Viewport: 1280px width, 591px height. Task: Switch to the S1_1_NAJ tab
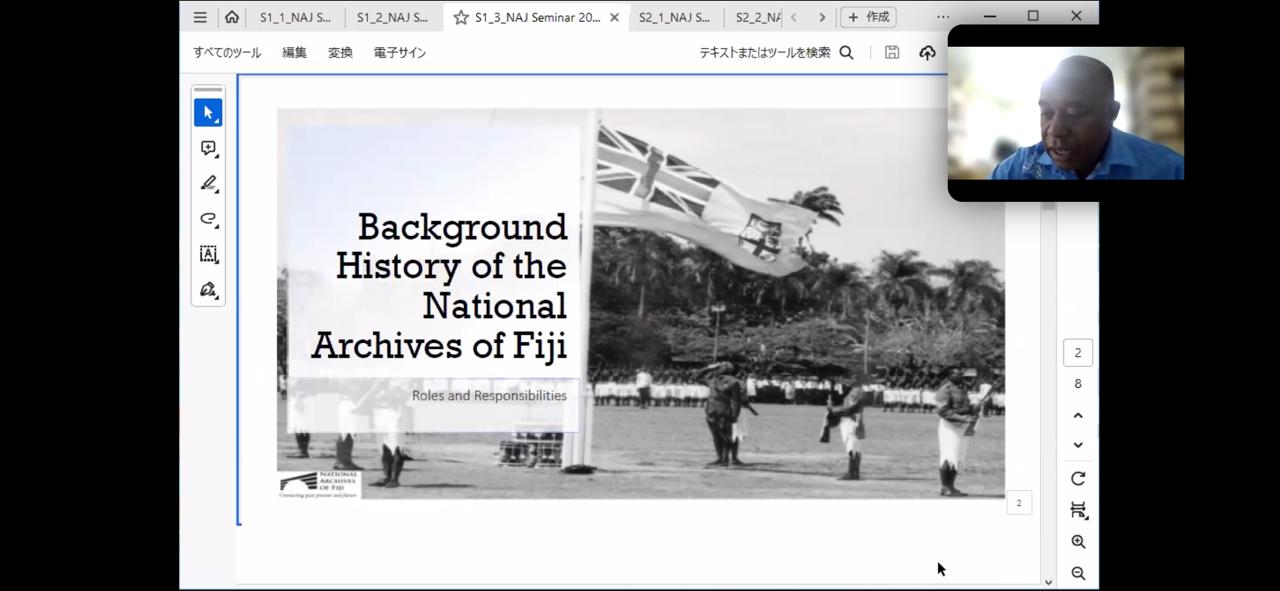[295, 17]
